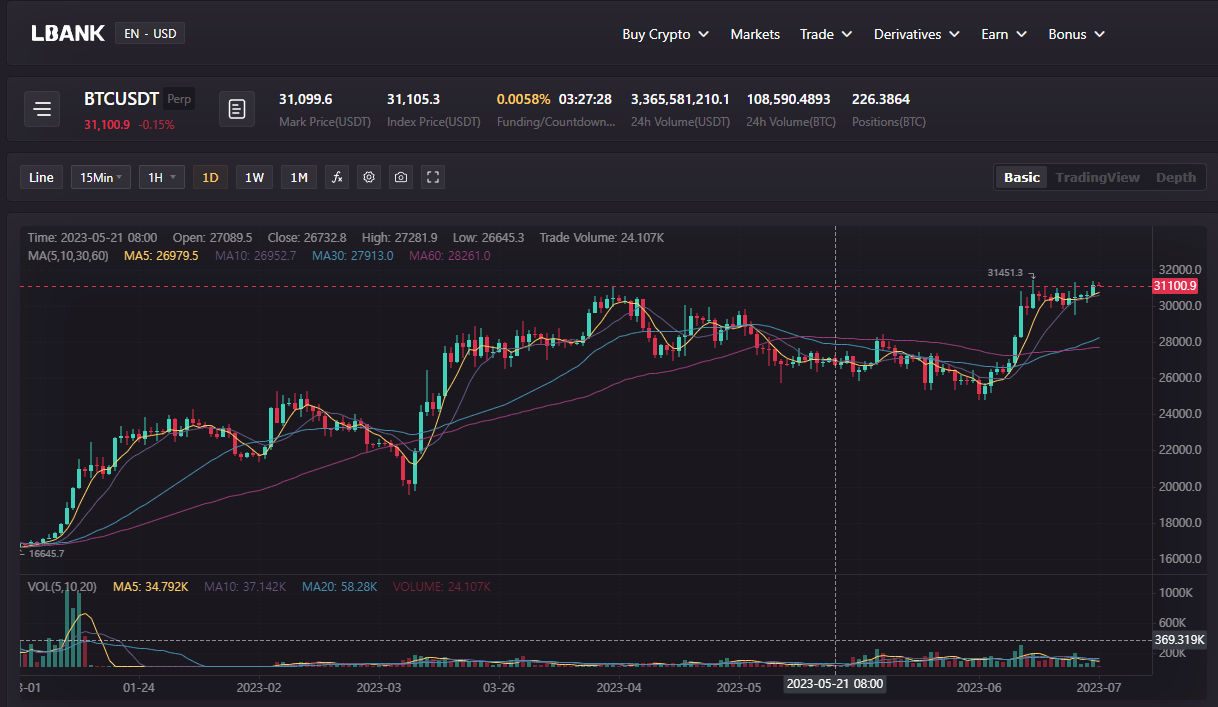Take a chart screenshot with camera icon
The height and width of the screenshot is (707, 1218).
[x=401, y=177]
